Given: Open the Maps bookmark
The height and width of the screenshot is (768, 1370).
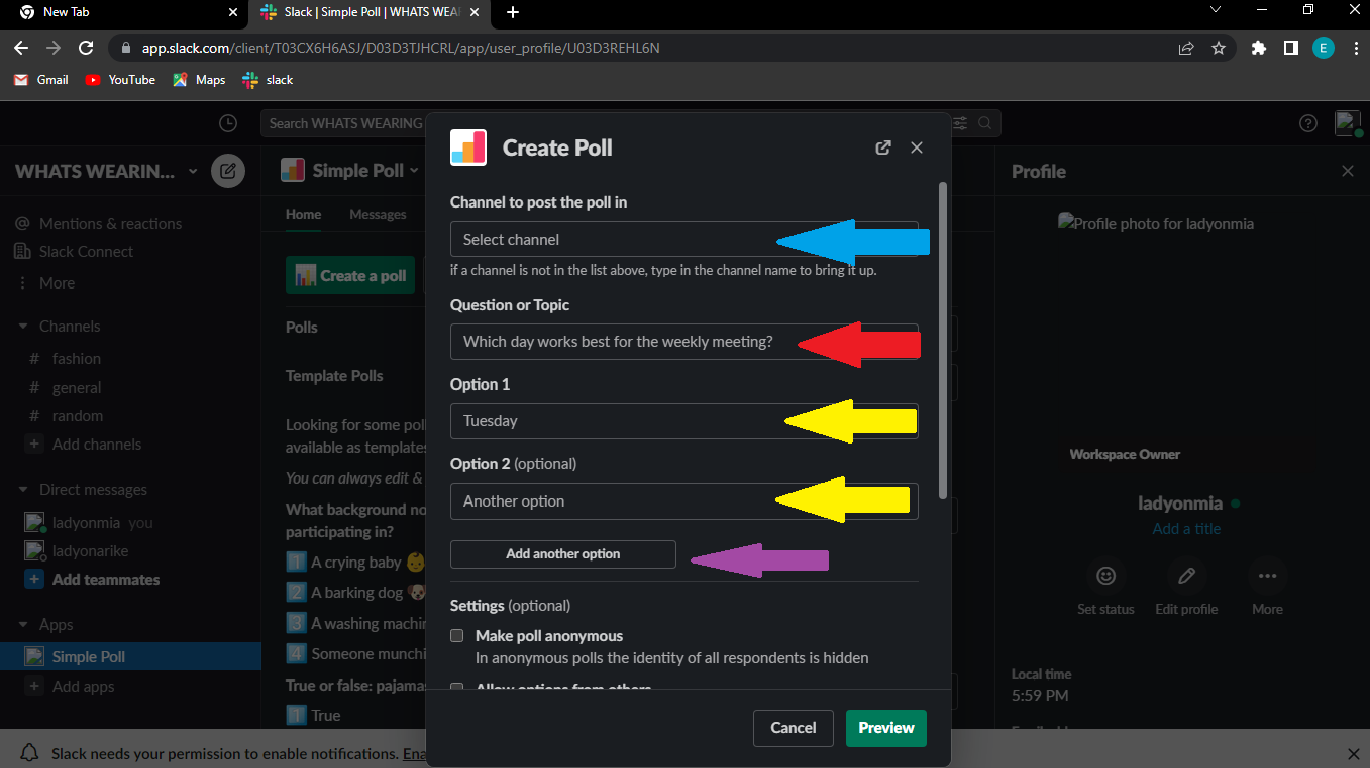Looking at the screenshot, I should tap(199, 80).
